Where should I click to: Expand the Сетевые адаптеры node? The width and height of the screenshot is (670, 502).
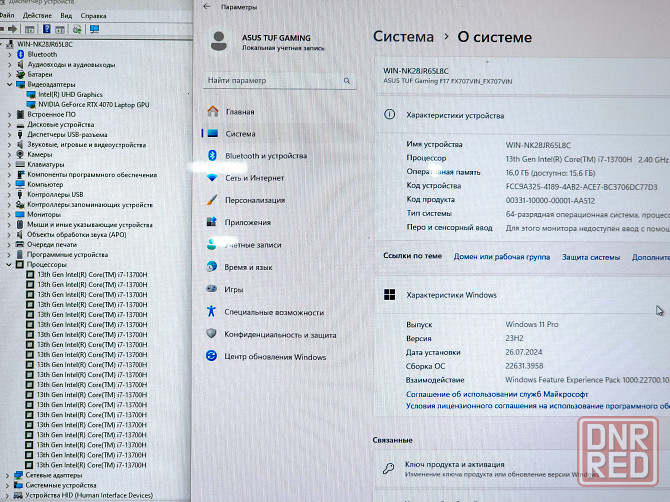pyautogui.click(x=7, y=475)
